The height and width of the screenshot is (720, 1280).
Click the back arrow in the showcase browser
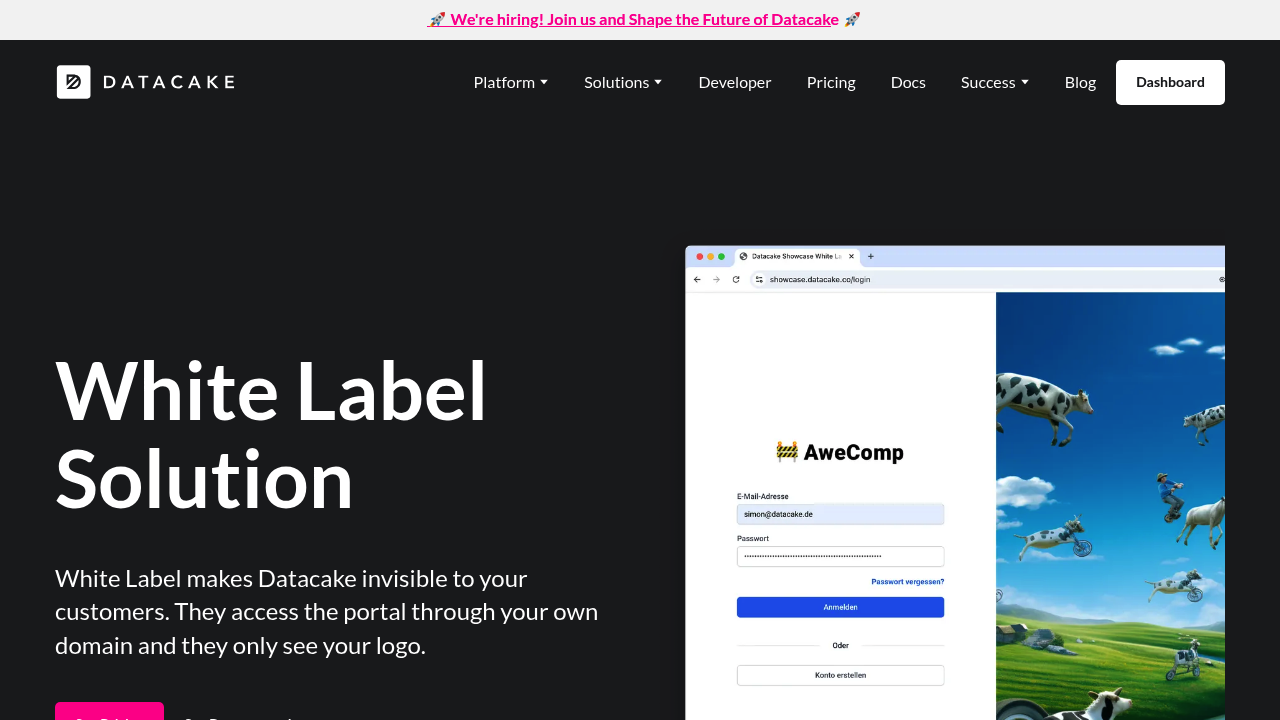pos(697,279)
